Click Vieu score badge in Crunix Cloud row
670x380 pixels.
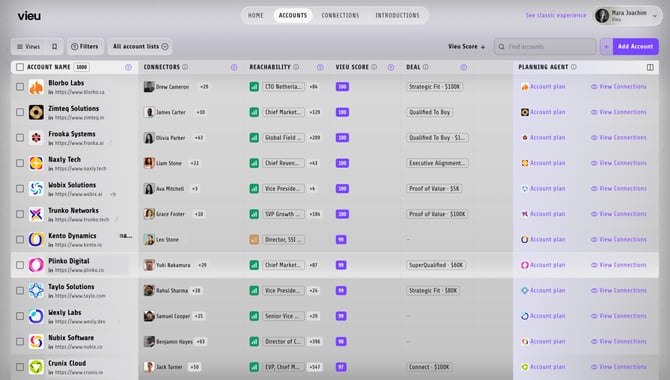pos(341,367)
